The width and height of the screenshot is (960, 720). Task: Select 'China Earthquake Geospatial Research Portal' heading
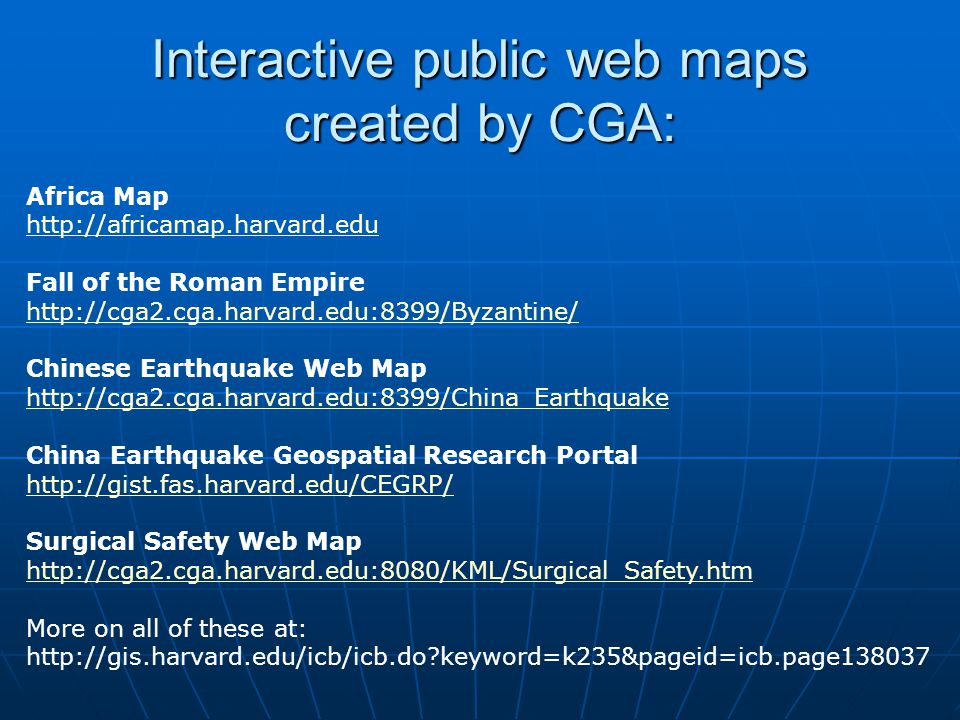[332, 455]
